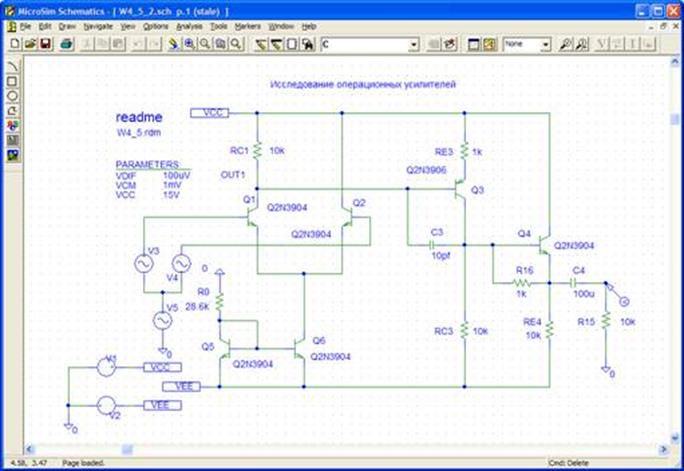Open the Help menu
Screen dimensions: 684x471
tap(309, 27)
